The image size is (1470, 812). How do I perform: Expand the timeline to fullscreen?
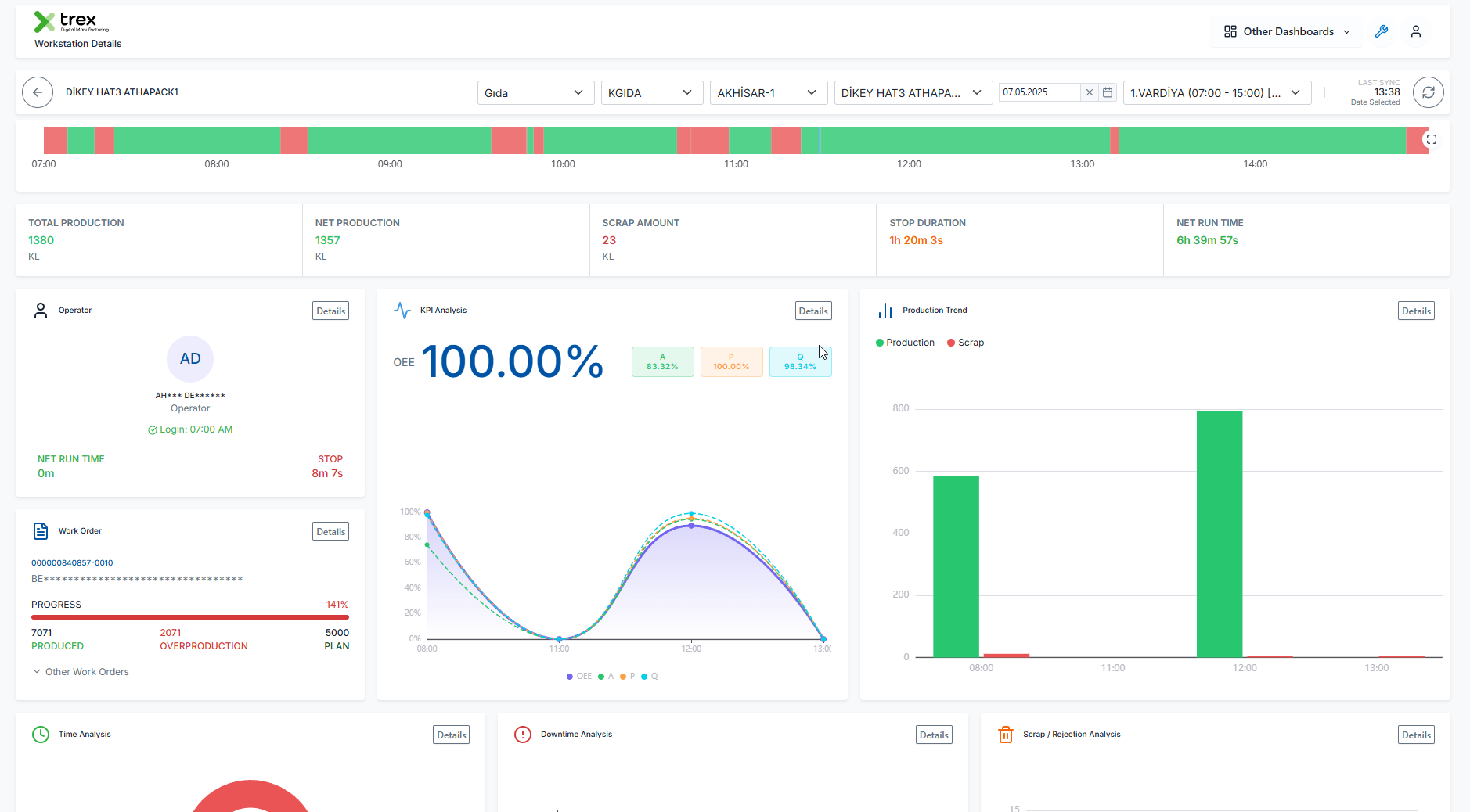coord(1432,139)
